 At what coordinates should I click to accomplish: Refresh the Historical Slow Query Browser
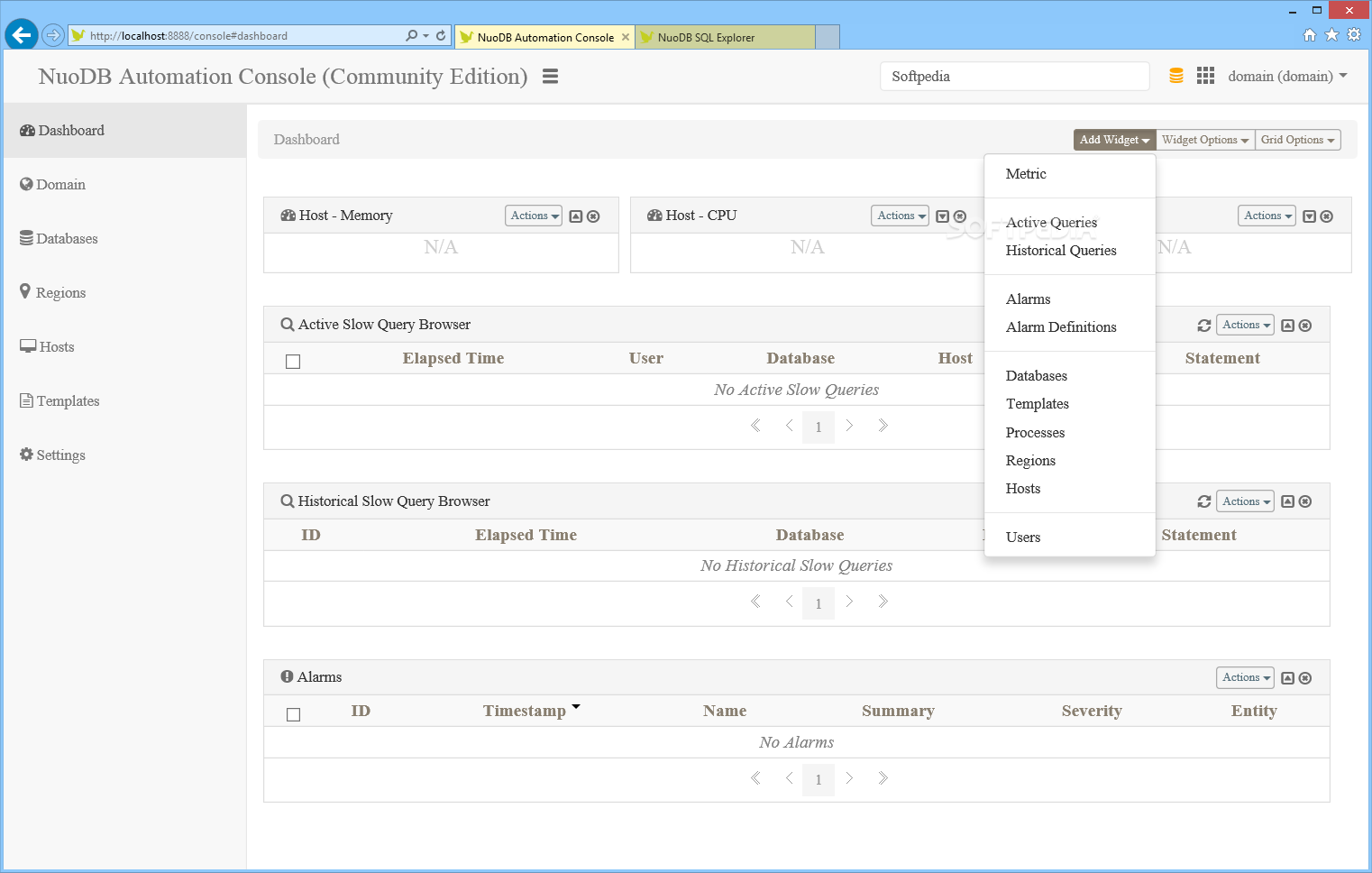(1203, 501)
